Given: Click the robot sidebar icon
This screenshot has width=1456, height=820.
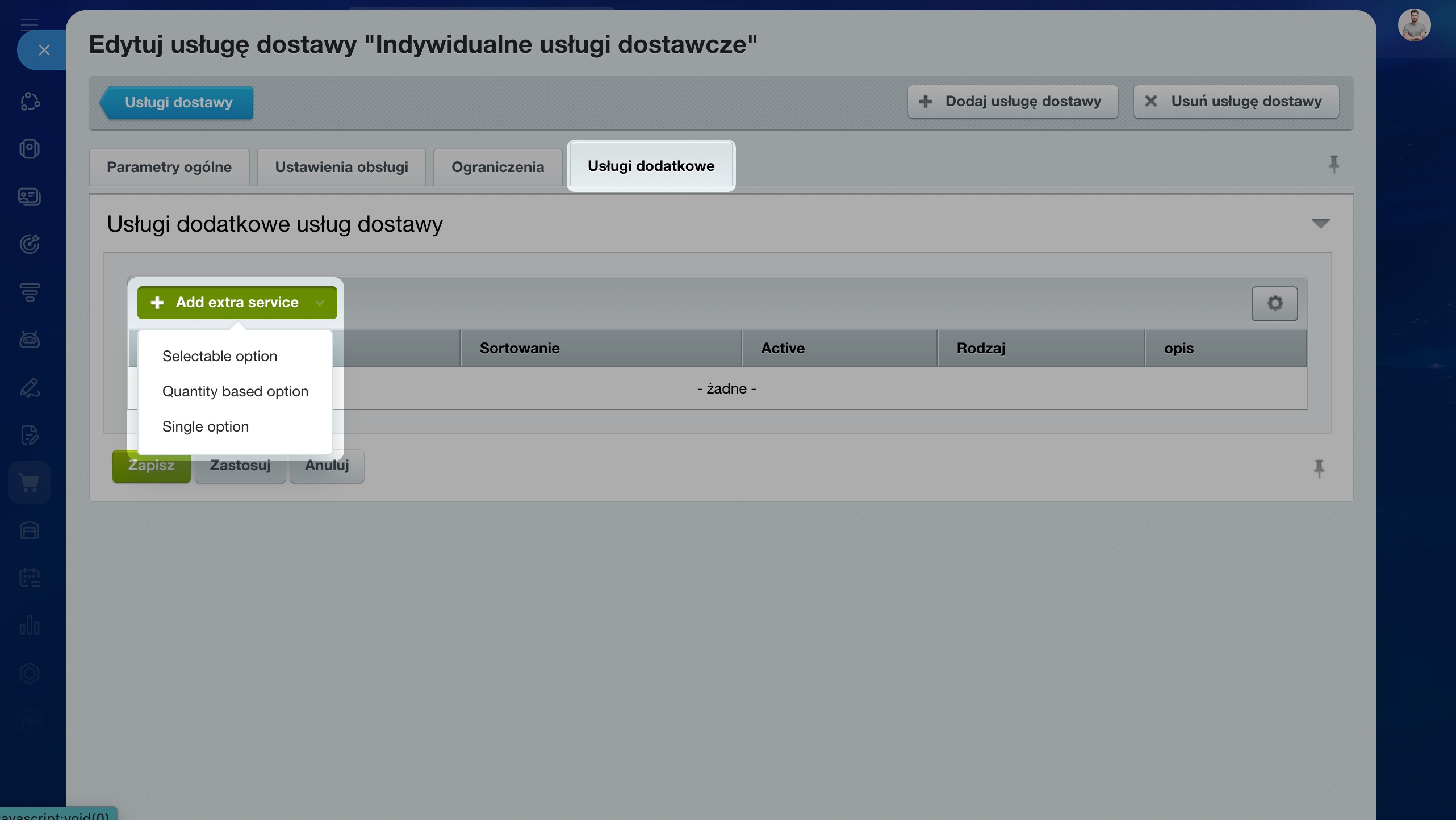Looking at the screenshot, I should click(x=30, y=339).
